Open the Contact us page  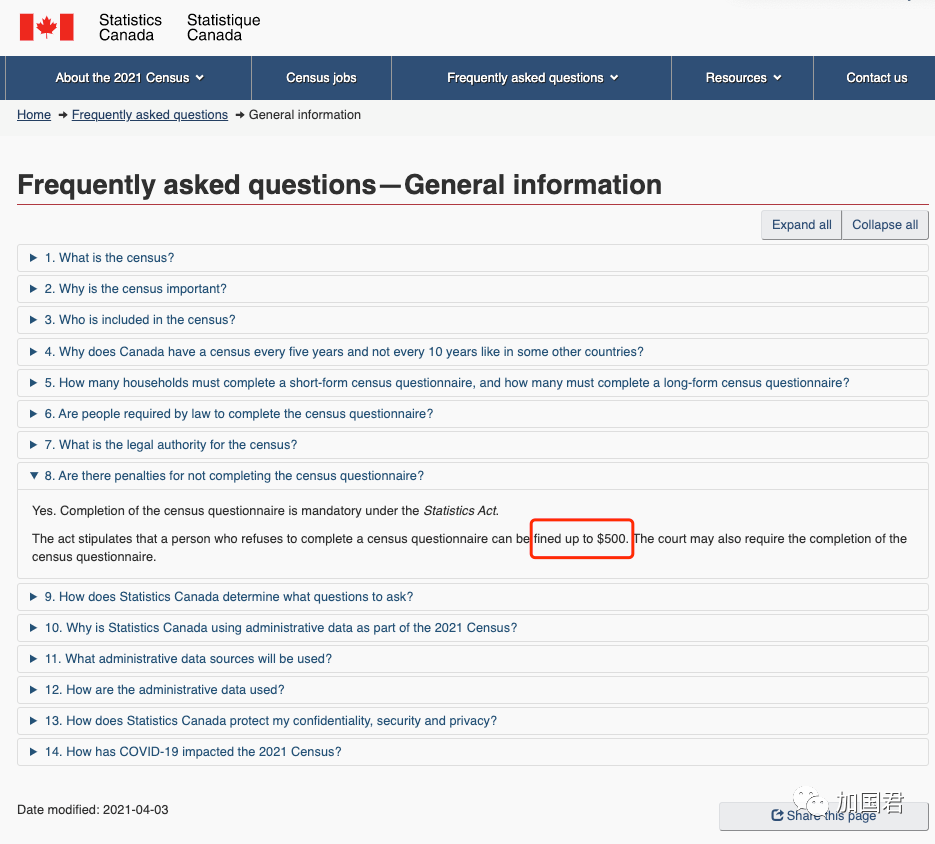click(x=876, y=78)
